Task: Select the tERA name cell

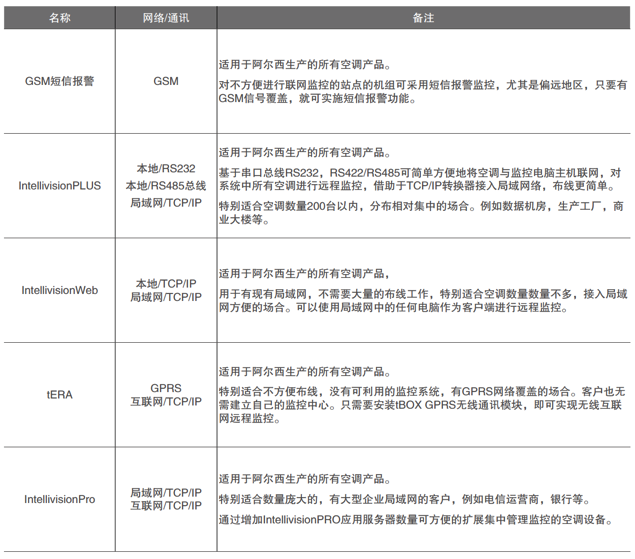Action: (60, 395)
